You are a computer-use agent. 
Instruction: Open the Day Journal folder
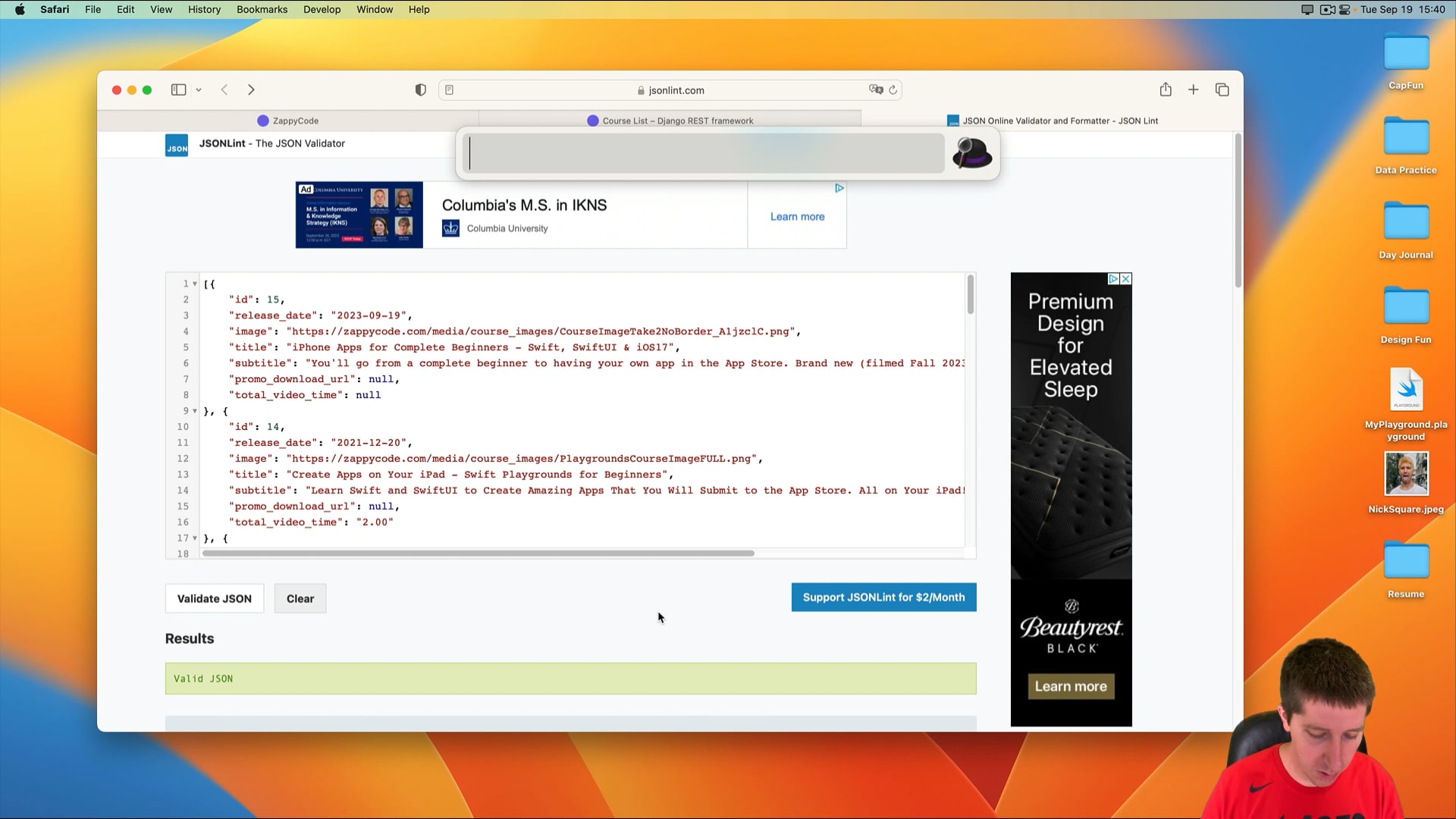(x=1406, y=221)
